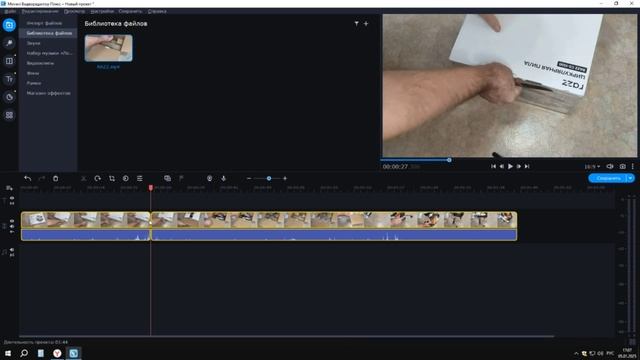
Task: Play the preview video
Action: (510, 167)
